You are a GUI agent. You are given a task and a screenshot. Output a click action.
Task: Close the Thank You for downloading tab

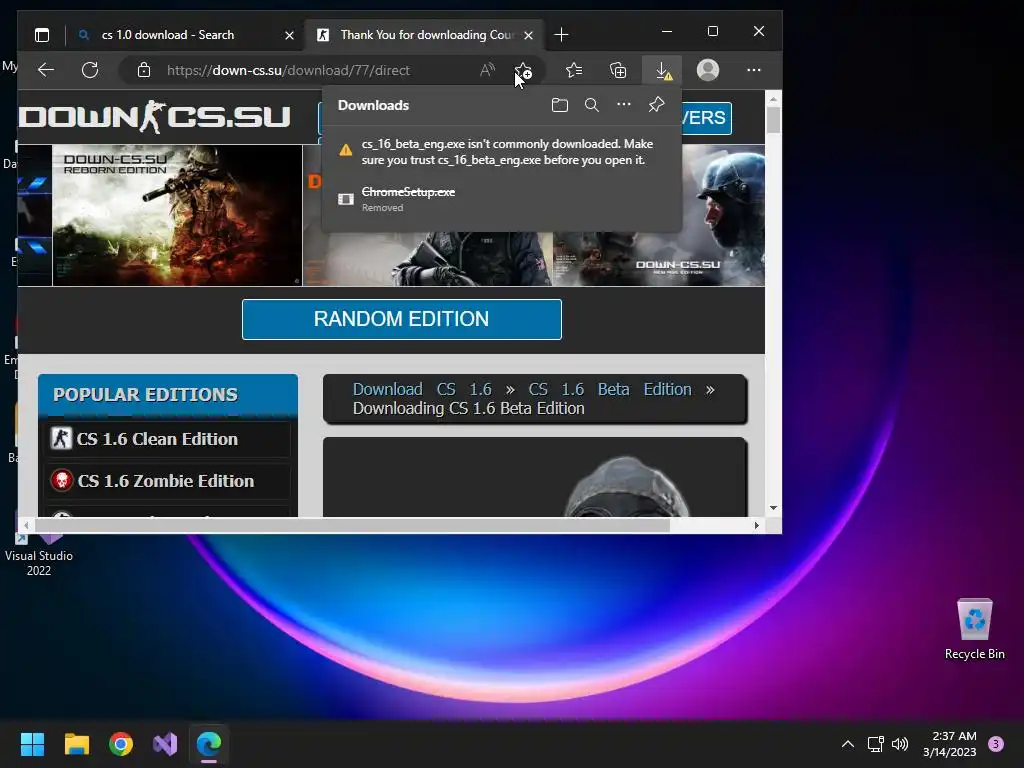[528, 35]
